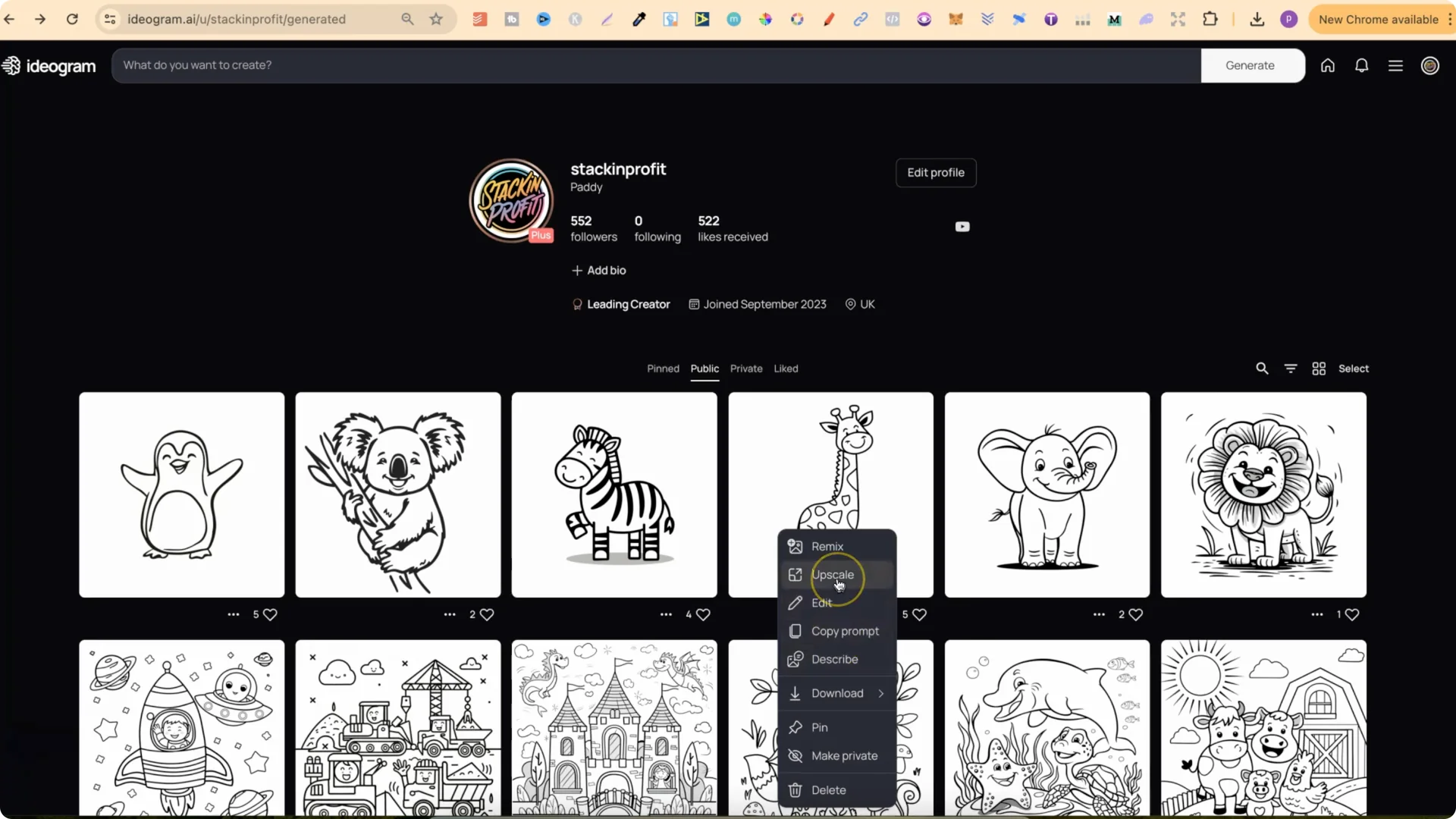1456x819 pixels.
Task: Open the hamburger menu next to the avatar
Action: [x=1396, y=65]
